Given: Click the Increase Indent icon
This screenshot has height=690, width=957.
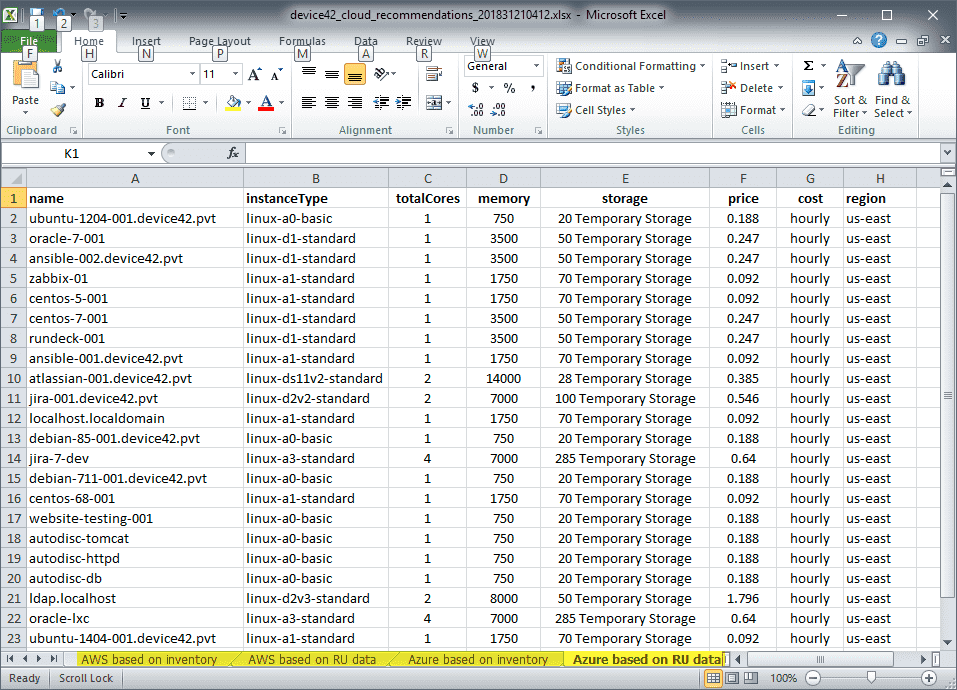Looking at the screenshot, I should (x=403, y=102).
